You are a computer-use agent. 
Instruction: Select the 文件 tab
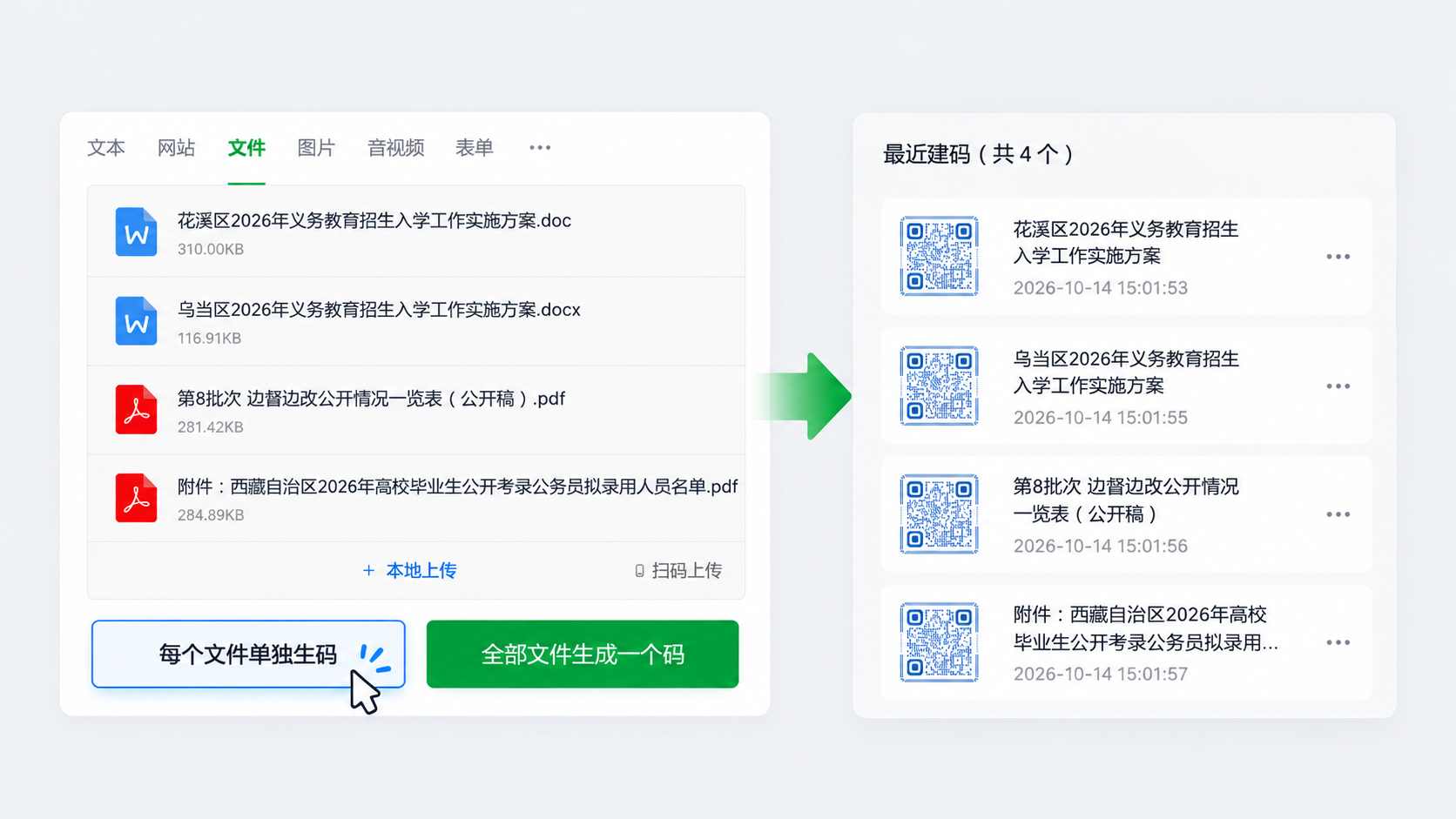click(x=246, y=148)
